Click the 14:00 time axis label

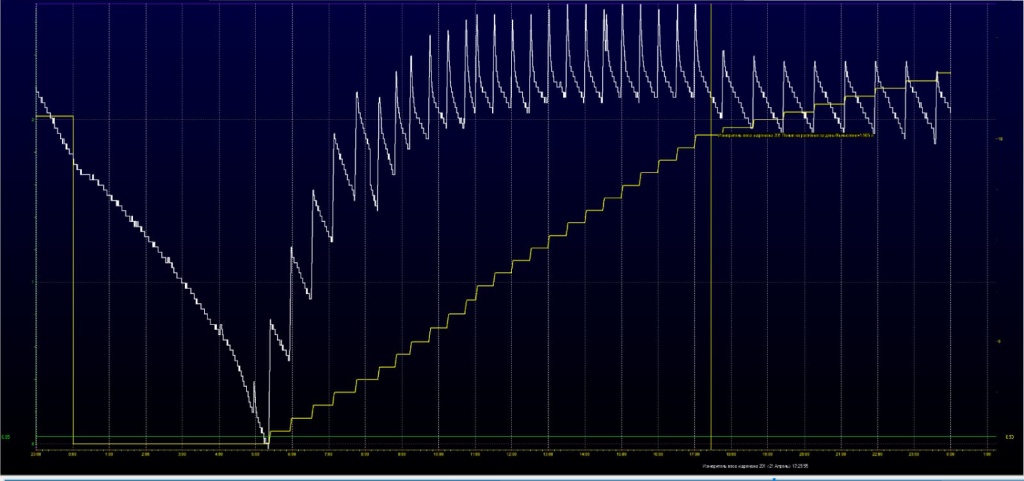tap(584, 454)
